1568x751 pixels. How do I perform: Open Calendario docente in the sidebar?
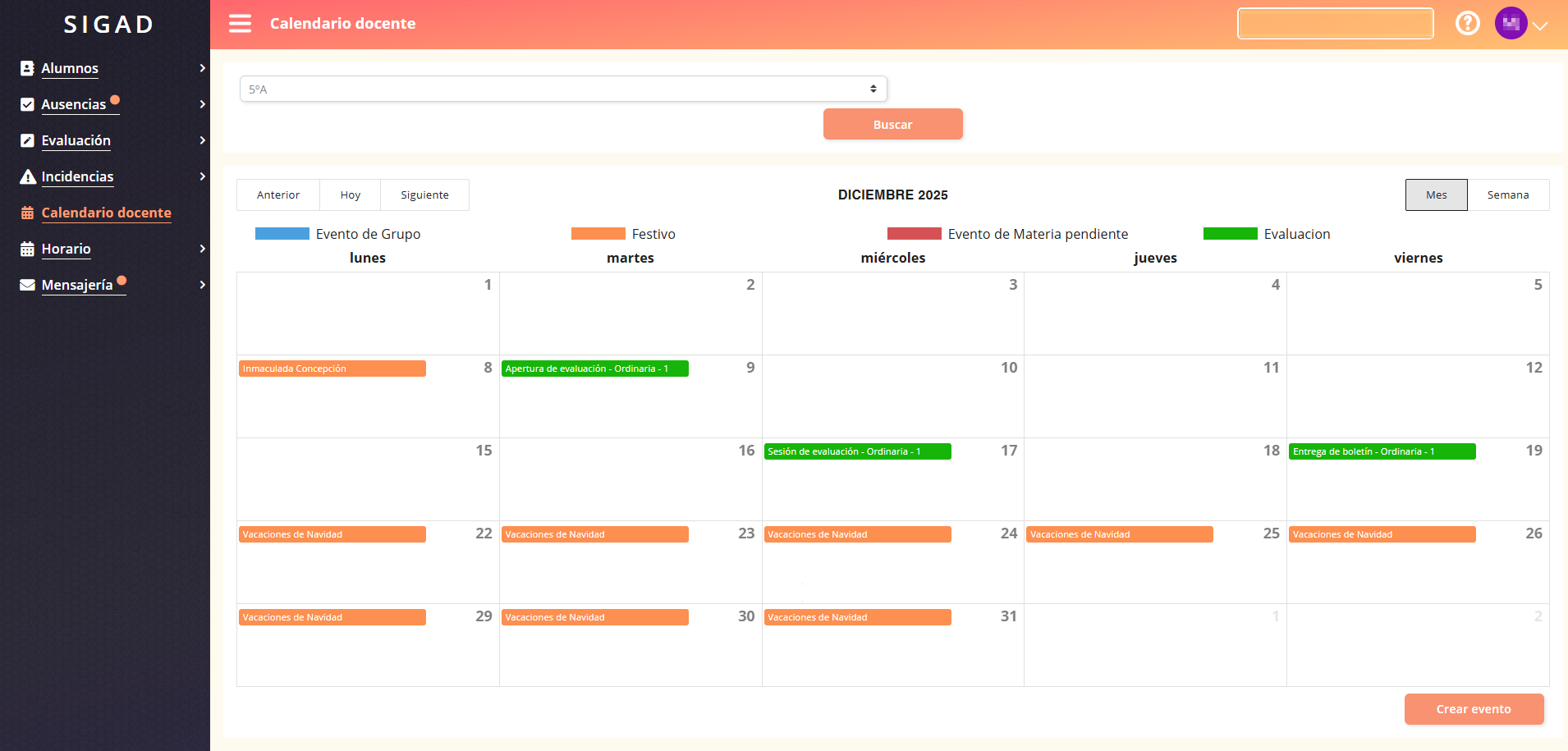[106, 213]
